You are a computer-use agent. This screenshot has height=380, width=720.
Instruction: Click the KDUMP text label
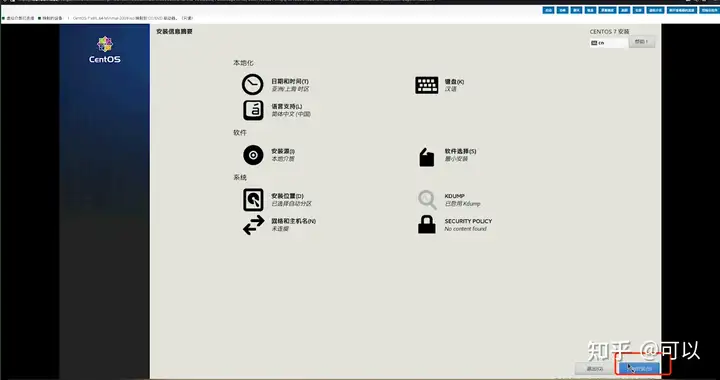[455, 196]
